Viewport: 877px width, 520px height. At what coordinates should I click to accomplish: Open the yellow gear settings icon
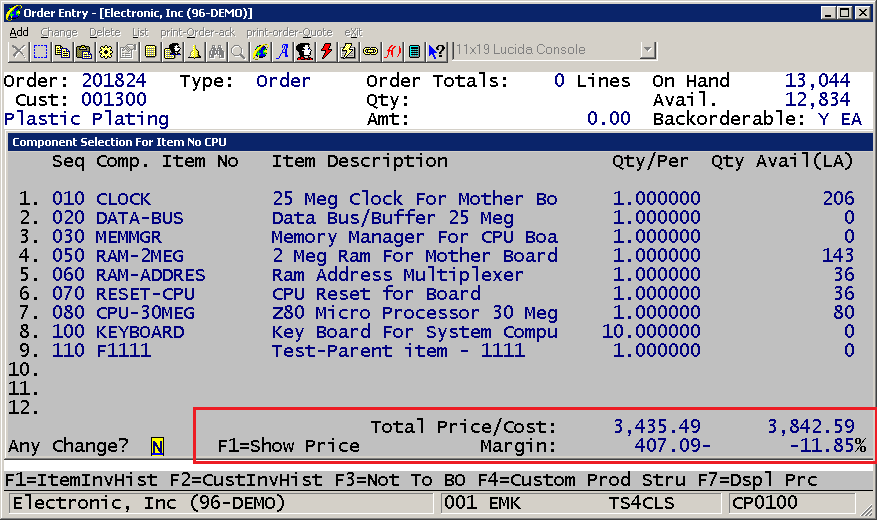point(106,52)
